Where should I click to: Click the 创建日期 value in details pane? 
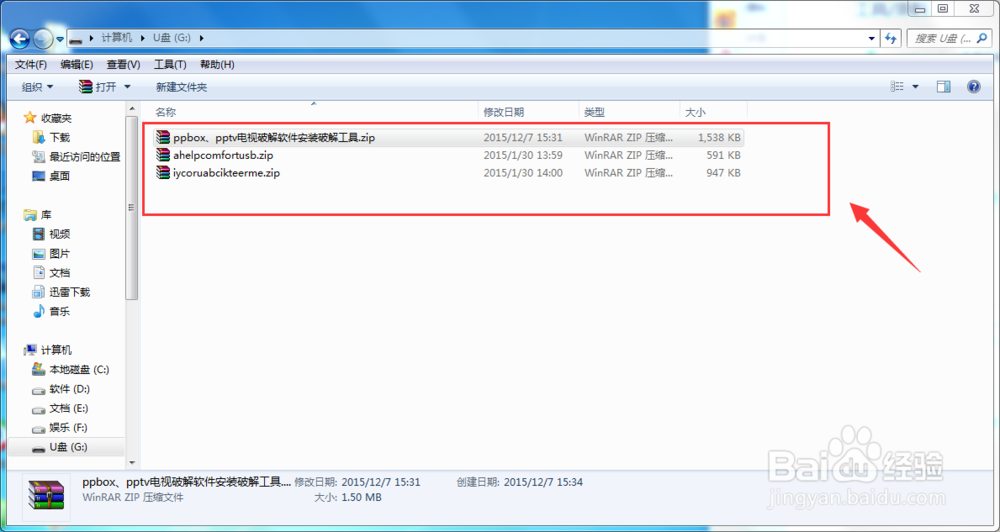point(543,482)
